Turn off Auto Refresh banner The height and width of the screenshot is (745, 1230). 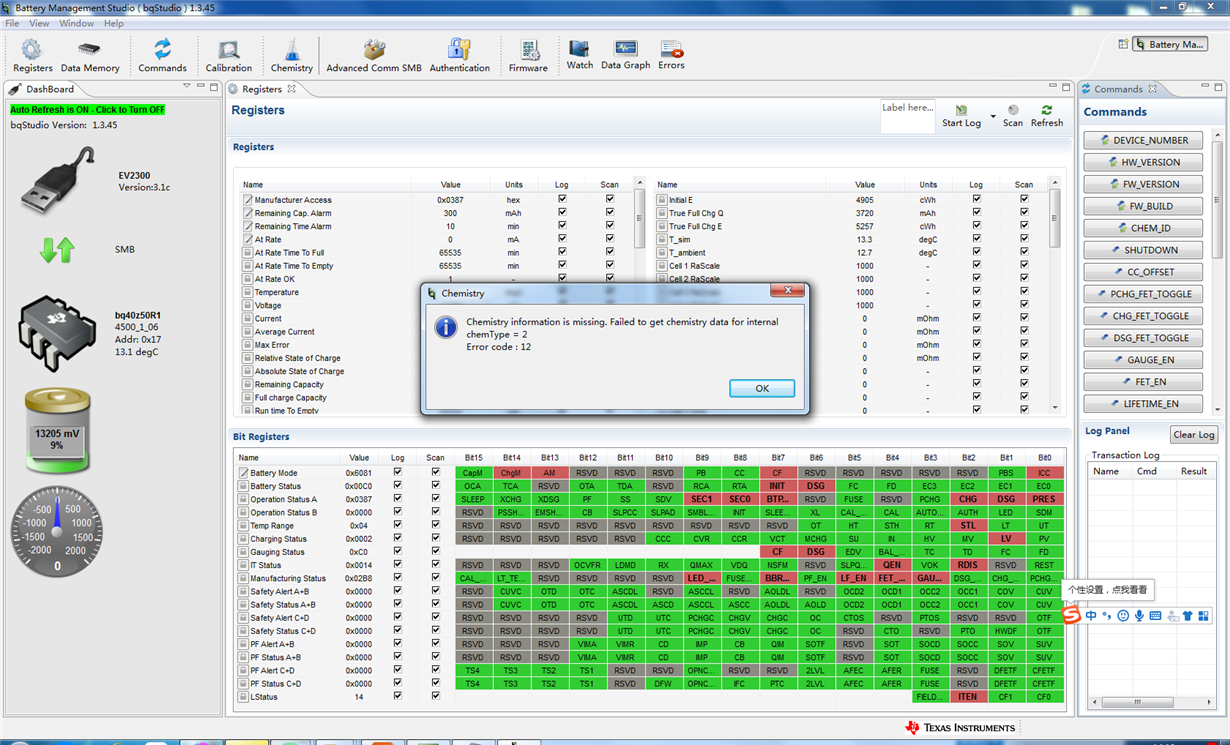[88, 109]
